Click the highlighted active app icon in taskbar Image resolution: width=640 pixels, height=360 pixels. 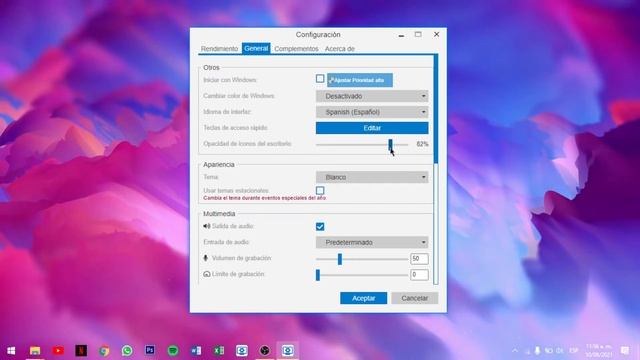point(288,350)
